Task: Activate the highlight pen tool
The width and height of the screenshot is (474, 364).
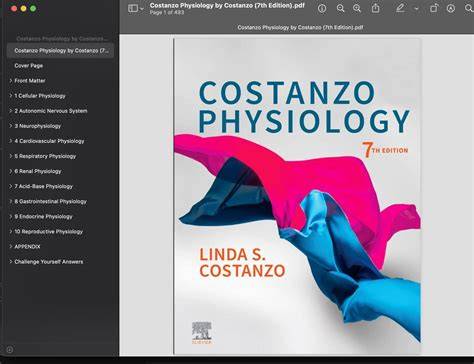Action: [400, 8]
